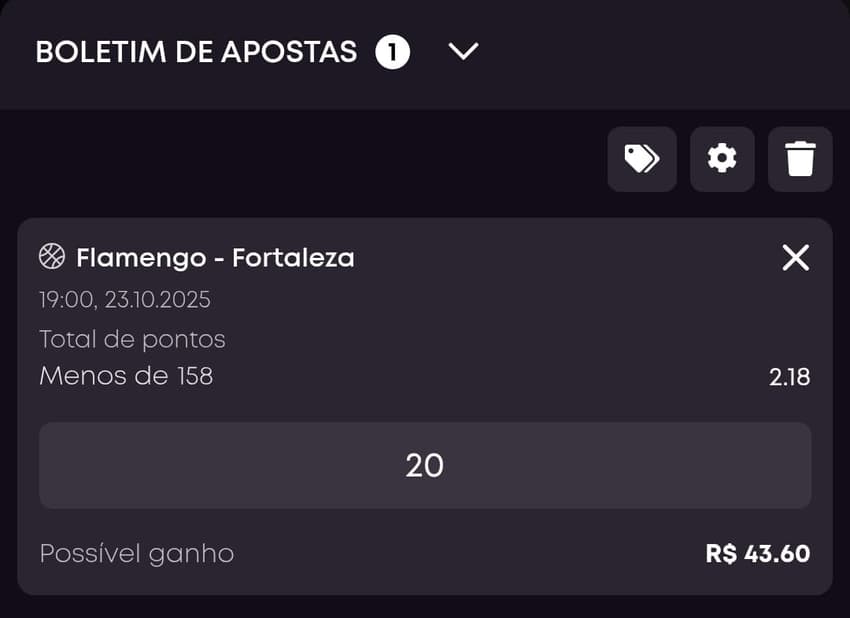The width and height of the screenshot is (850, 618).
Task: Select the gear icon between tags and trash
Action: [x=721, y=159]
